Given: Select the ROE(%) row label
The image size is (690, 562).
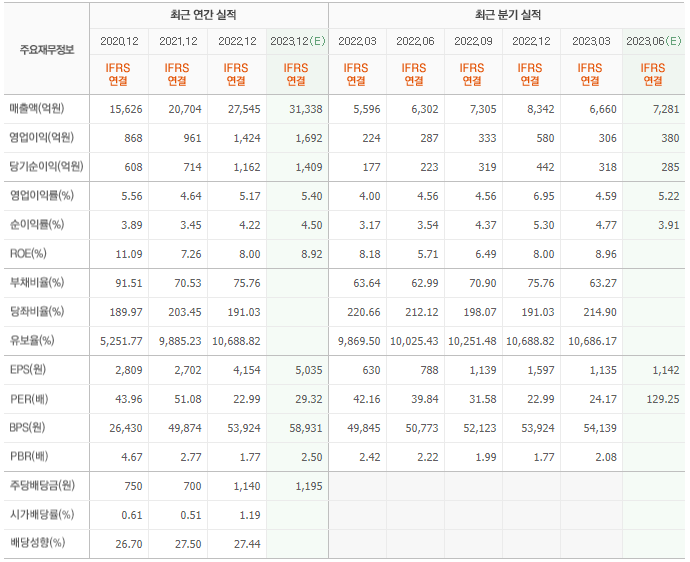Looking at the screenshot, I should (x=28, y=253).
